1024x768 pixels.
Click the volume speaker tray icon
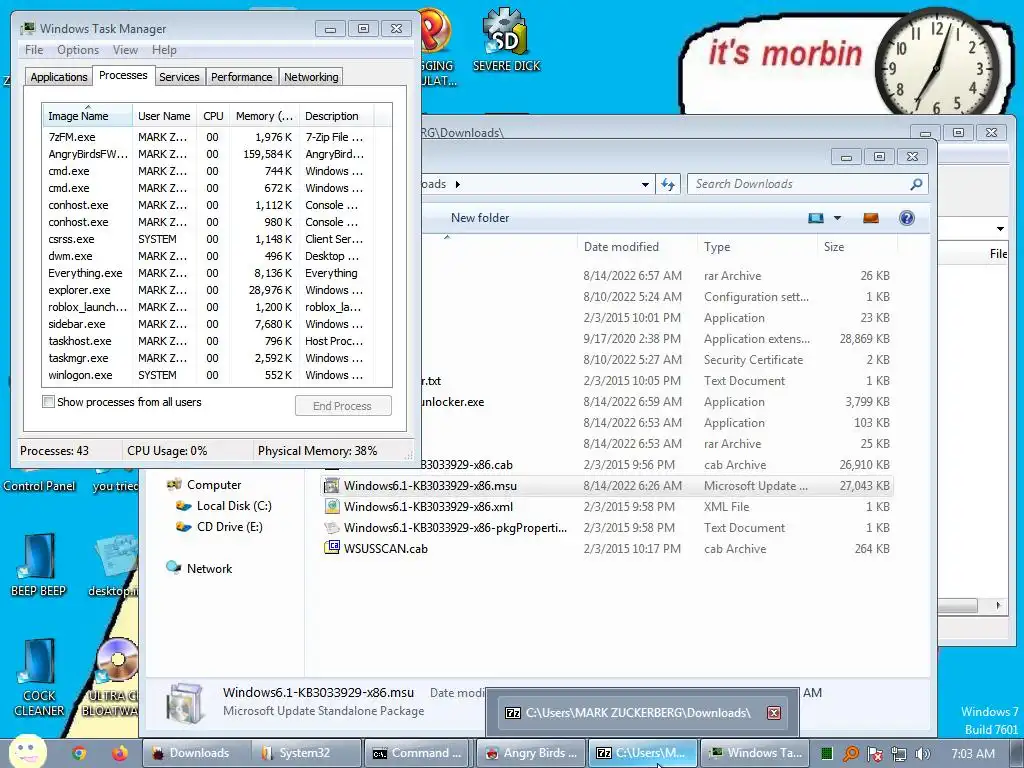pos(923,754)
